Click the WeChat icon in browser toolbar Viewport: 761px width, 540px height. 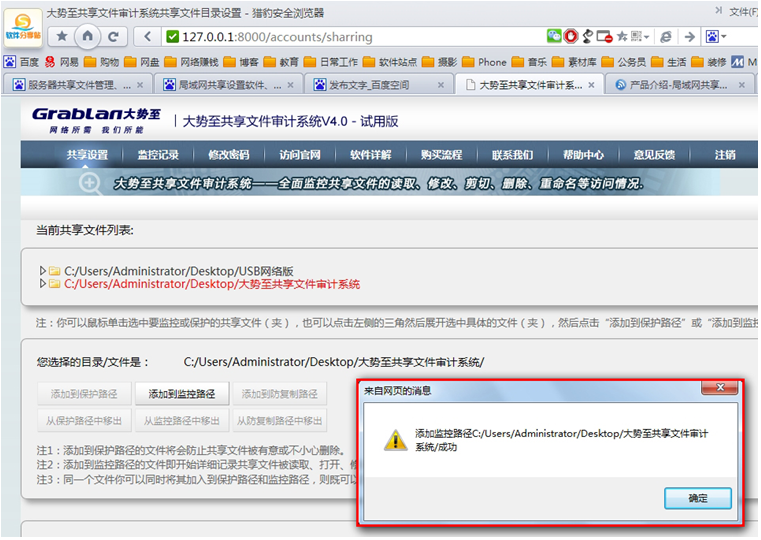pyautogui.click(x=553, y=36)
